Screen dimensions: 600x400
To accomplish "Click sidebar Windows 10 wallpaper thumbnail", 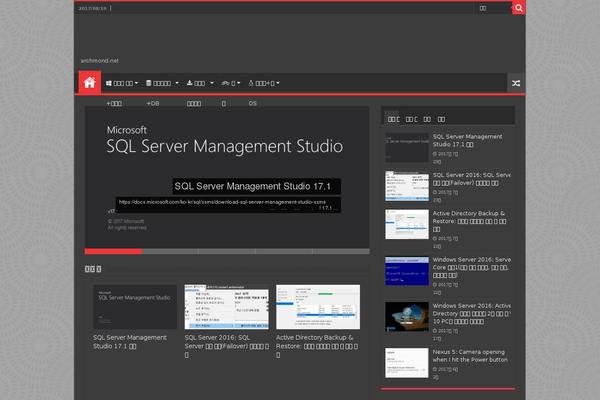I will coord(407,317).
